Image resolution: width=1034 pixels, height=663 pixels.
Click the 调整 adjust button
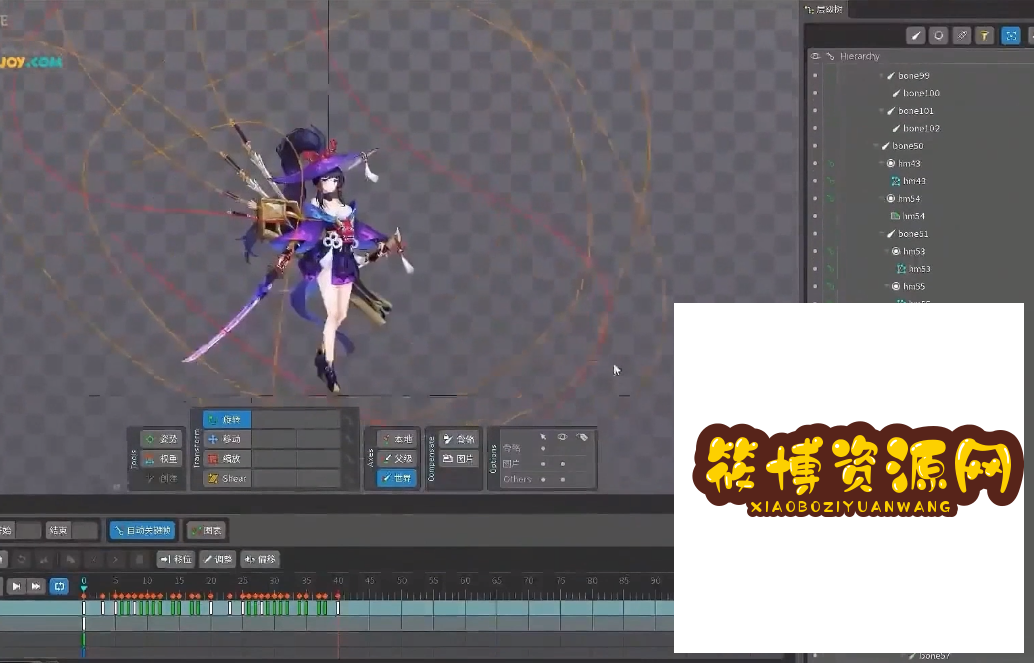tap(218, 559)
